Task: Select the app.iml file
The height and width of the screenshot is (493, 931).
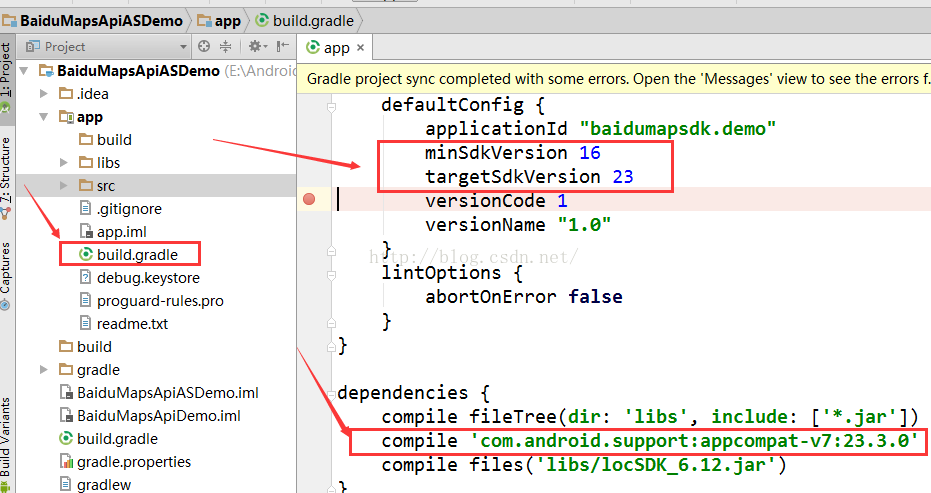Action: tap(113, 232)
